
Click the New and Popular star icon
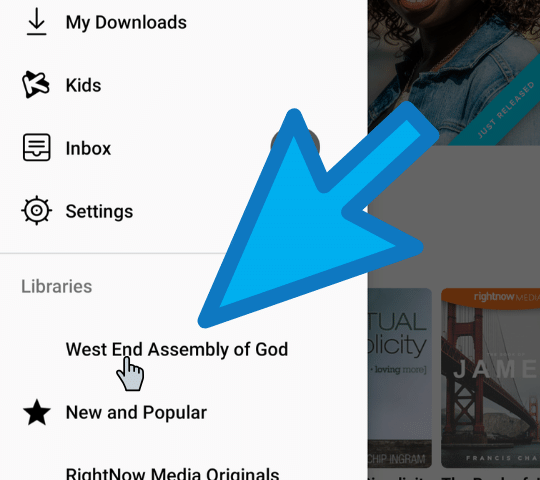[37, 412]
